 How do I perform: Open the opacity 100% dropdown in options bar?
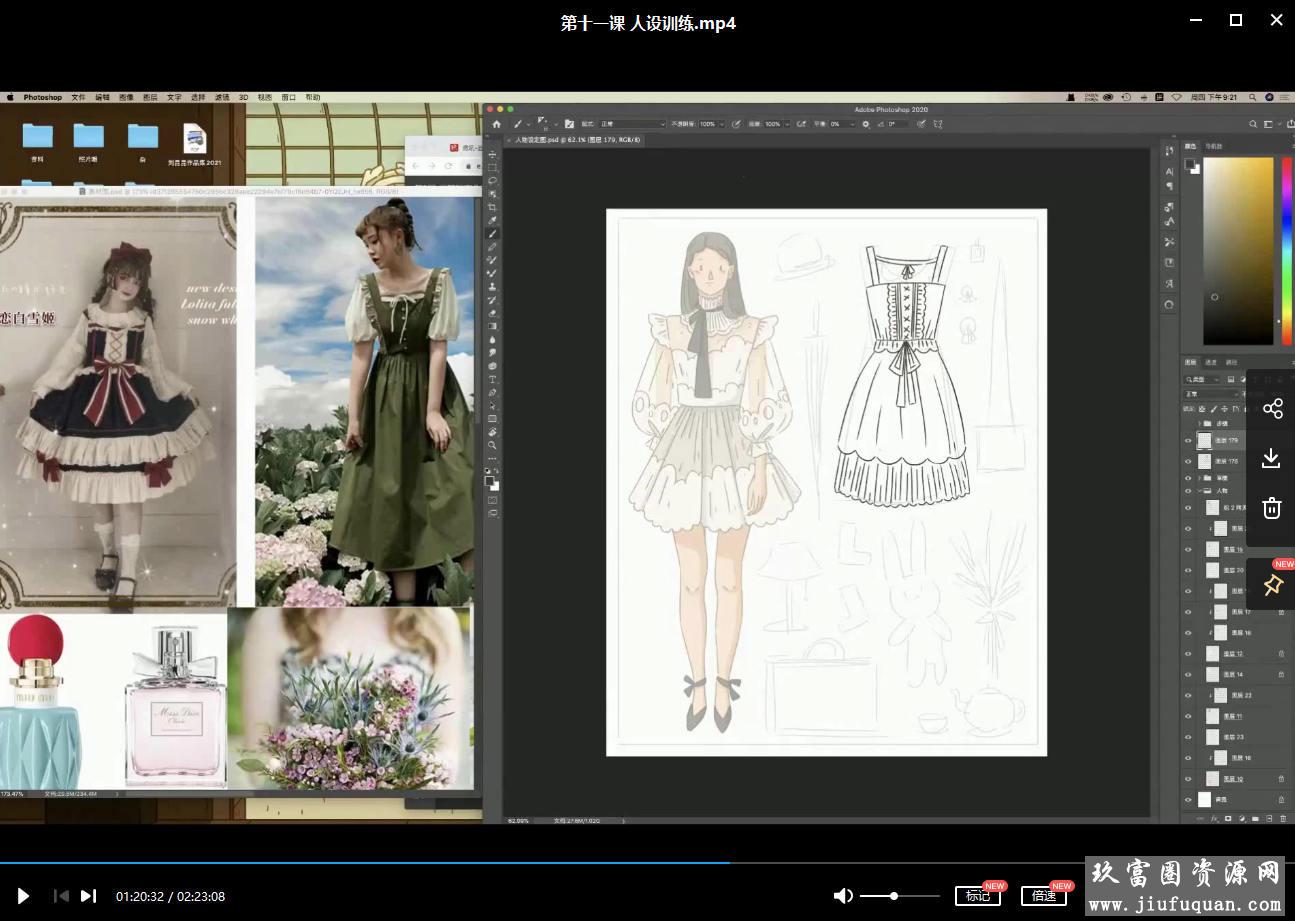click(712, 124)
